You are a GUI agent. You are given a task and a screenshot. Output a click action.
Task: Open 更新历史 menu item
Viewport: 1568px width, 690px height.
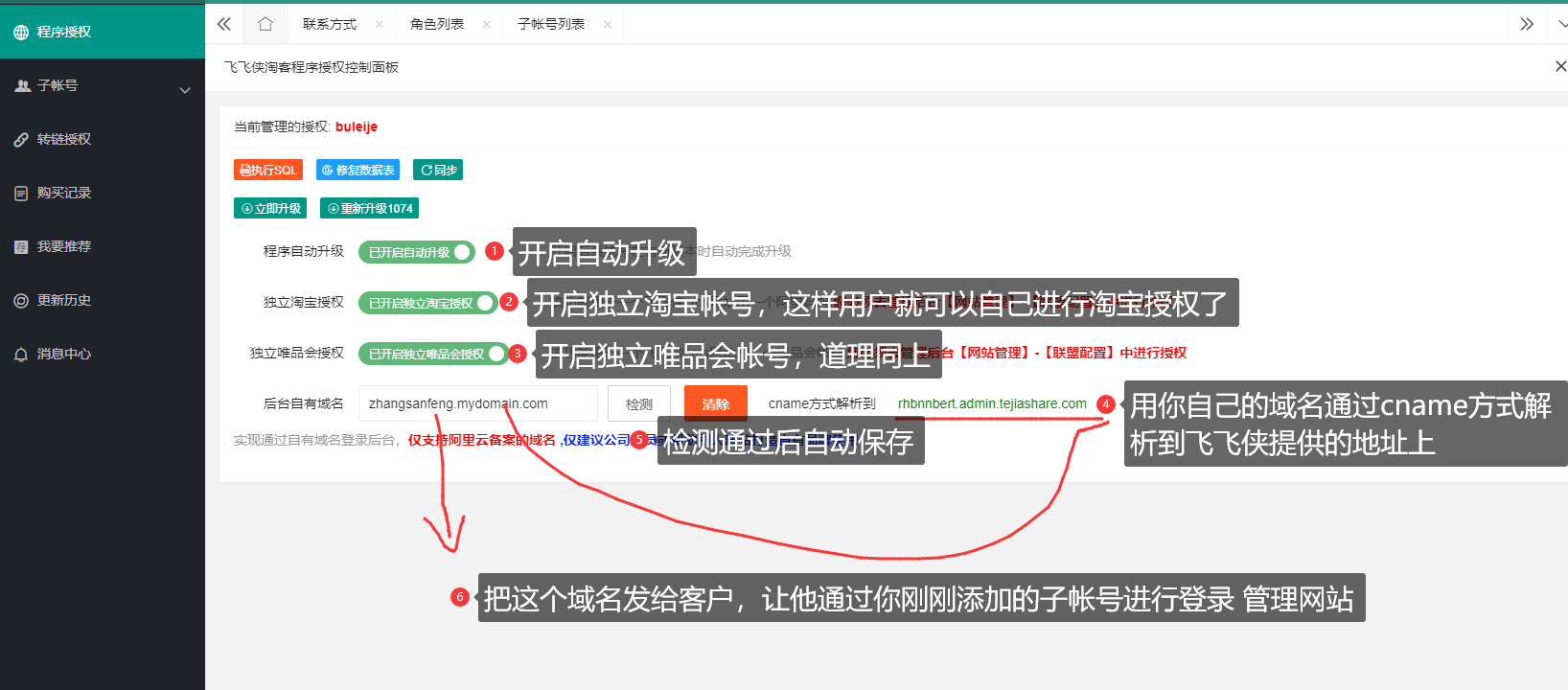[103, 300]
